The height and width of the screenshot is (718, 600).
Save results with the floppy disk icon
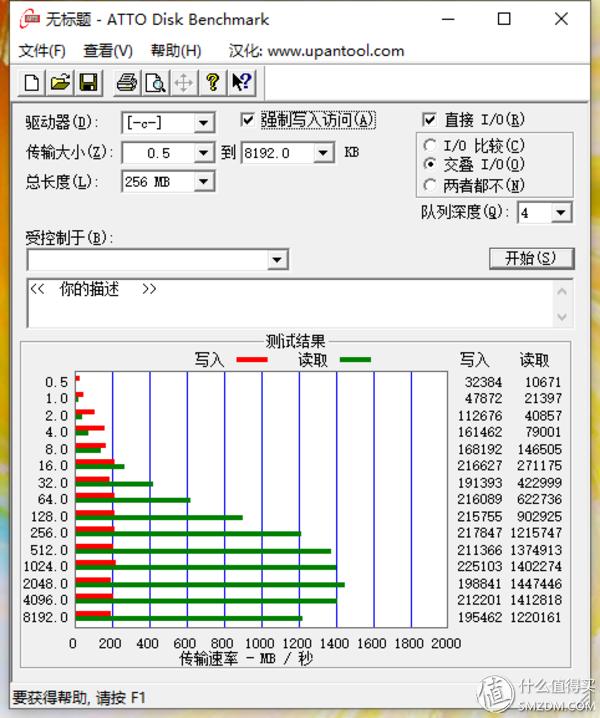click(x=88, y=83)
